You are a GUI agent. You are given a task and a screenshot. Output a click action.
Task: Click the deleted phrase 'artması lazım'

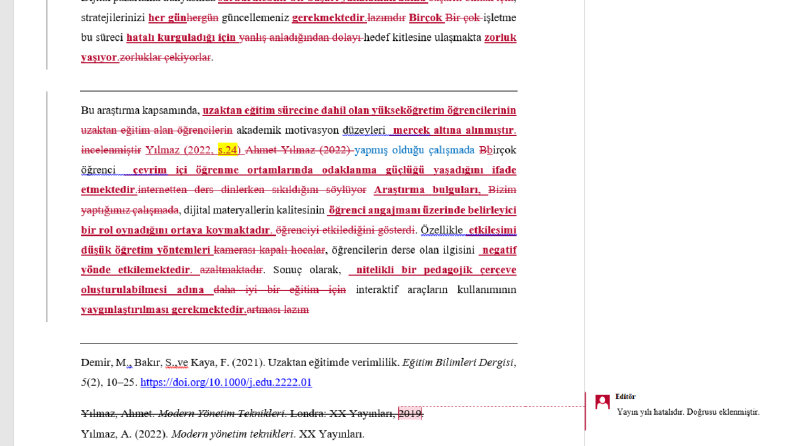click(x=278, y=309)
